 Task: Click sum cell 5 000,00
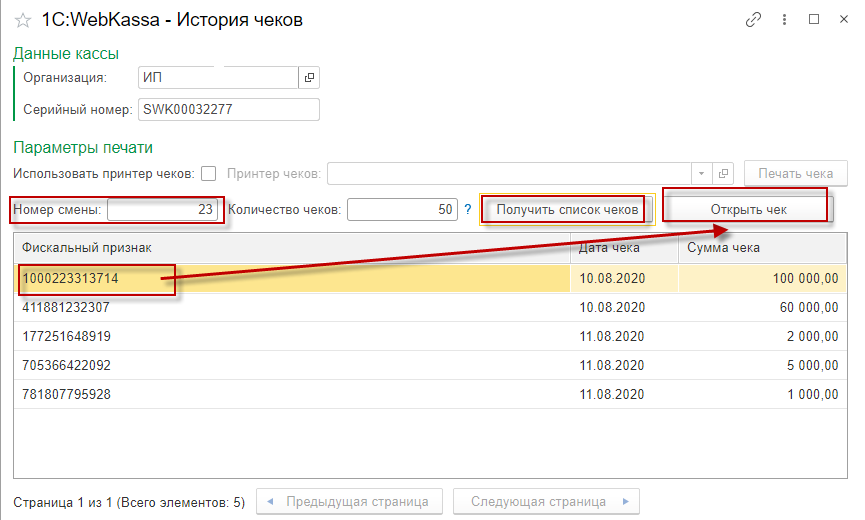(x=762, y=366)
